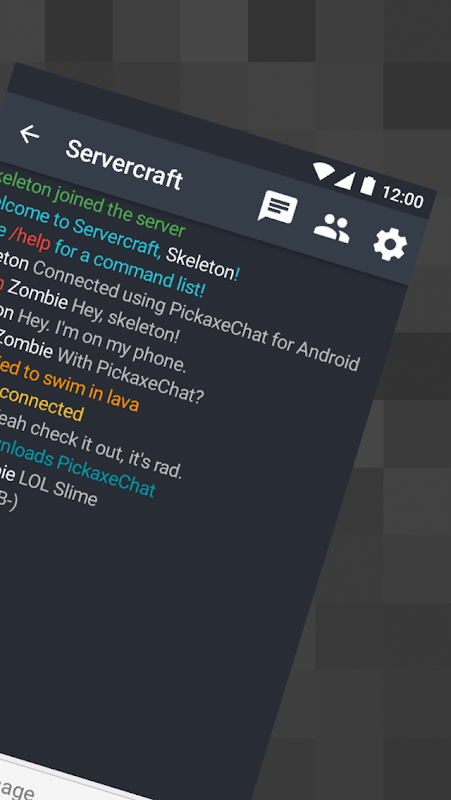Tap the 12:00 clock display
451x800 pixels.
[x=403, y=196]
